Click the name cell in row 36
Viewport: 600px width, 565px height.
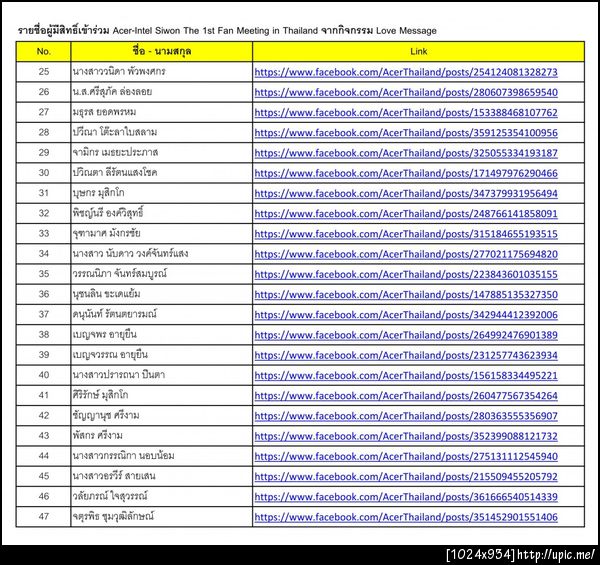coord(161,295)
